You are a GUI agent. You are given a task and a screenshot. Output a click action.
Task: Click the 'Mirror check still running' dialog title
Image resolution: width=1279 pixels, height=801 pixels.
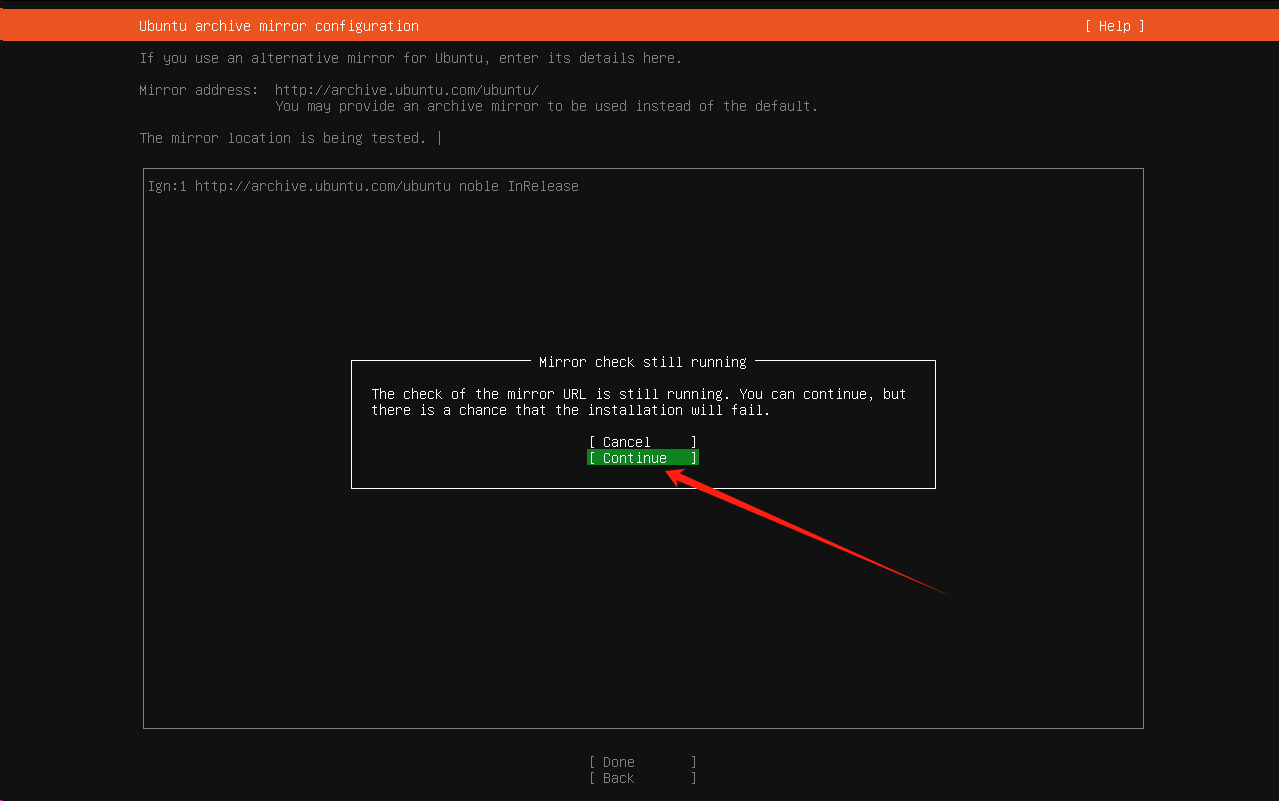643,362
